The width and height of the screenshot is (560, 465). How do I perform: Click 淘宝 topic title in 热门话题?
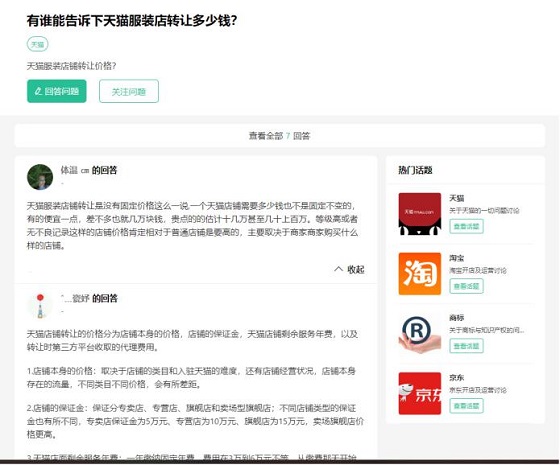click(457, 258)
